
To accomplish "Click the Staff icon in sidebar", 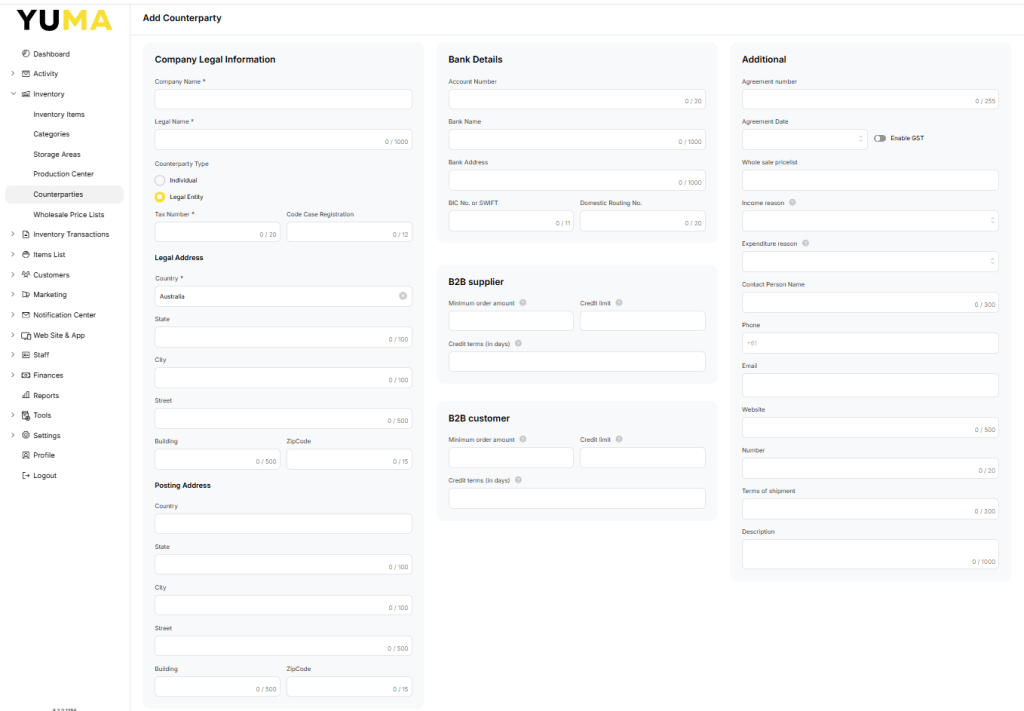I will pos(25,355).
